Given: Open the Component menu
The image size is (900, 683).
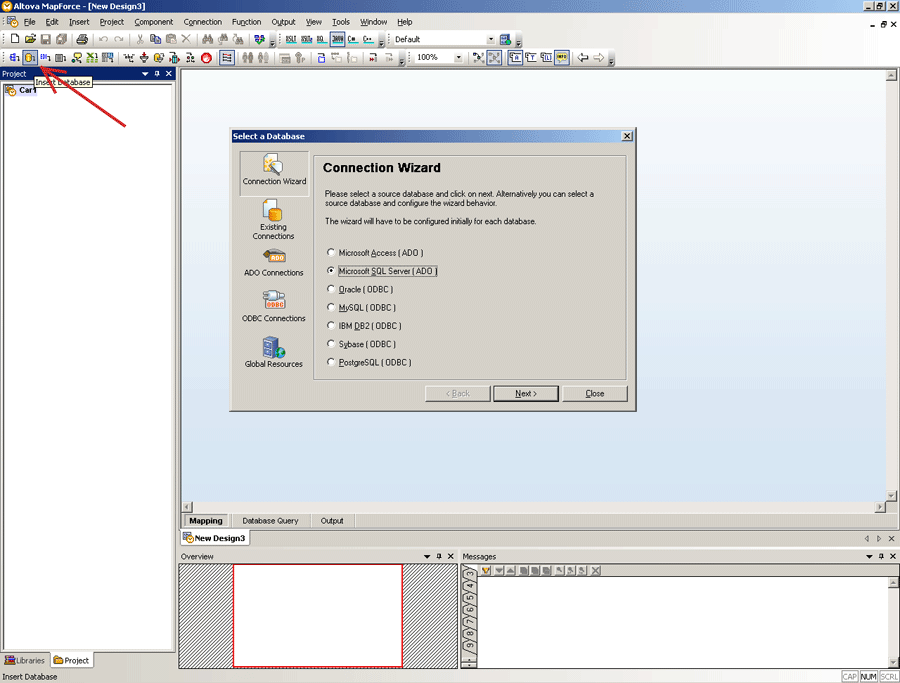Looking at the screenshot, I should click(x=153, y=22).
